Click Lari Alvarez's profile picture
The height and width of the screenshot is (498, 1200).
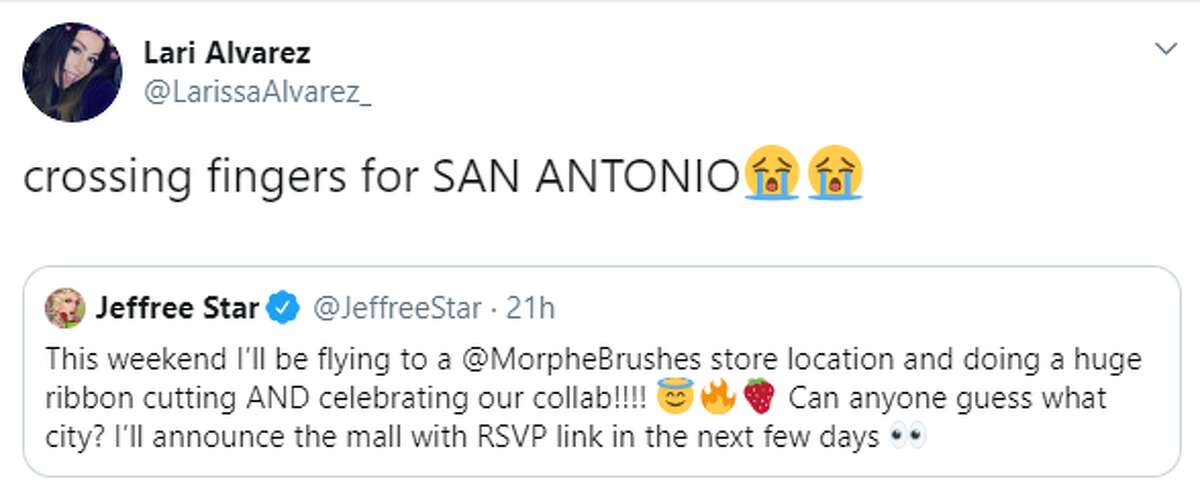(73, 72)
